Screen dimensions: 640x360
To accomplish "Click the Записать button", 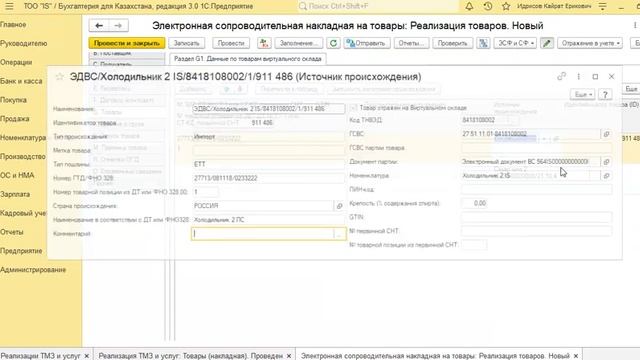I will click(186, 43).
